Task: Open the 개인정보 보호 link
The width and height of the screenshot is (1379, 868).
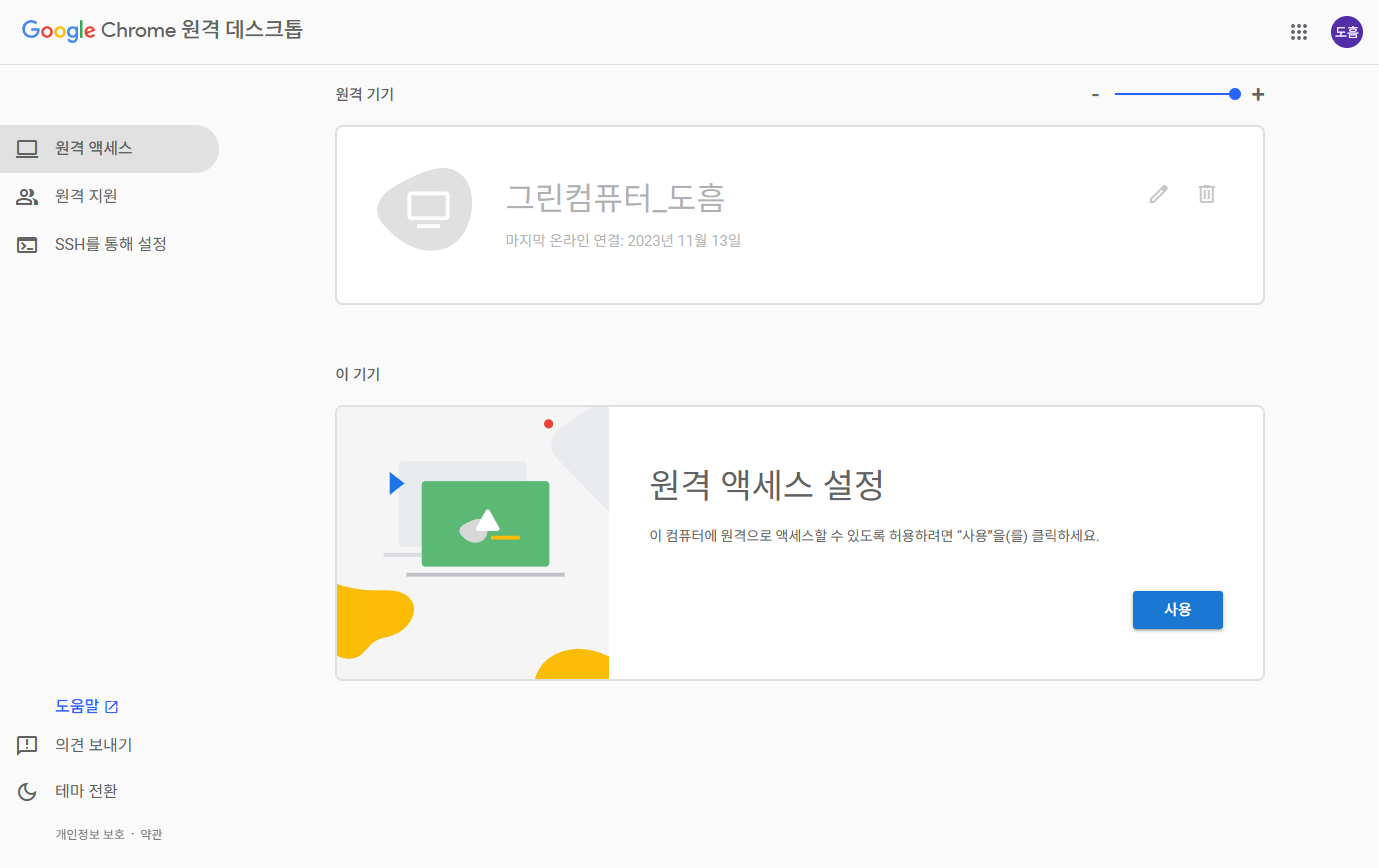Action: [x=90, y=834]
